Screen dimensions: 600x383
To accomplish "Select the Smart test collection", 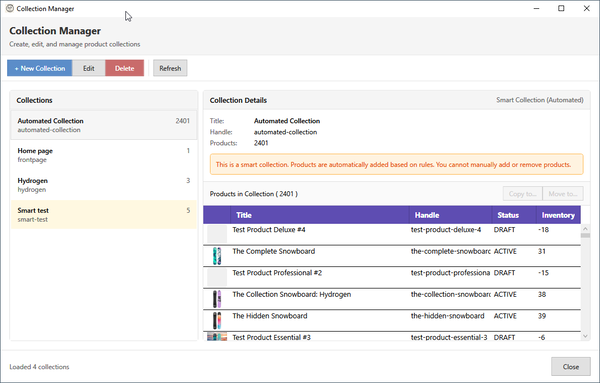I will coord(103,215).
